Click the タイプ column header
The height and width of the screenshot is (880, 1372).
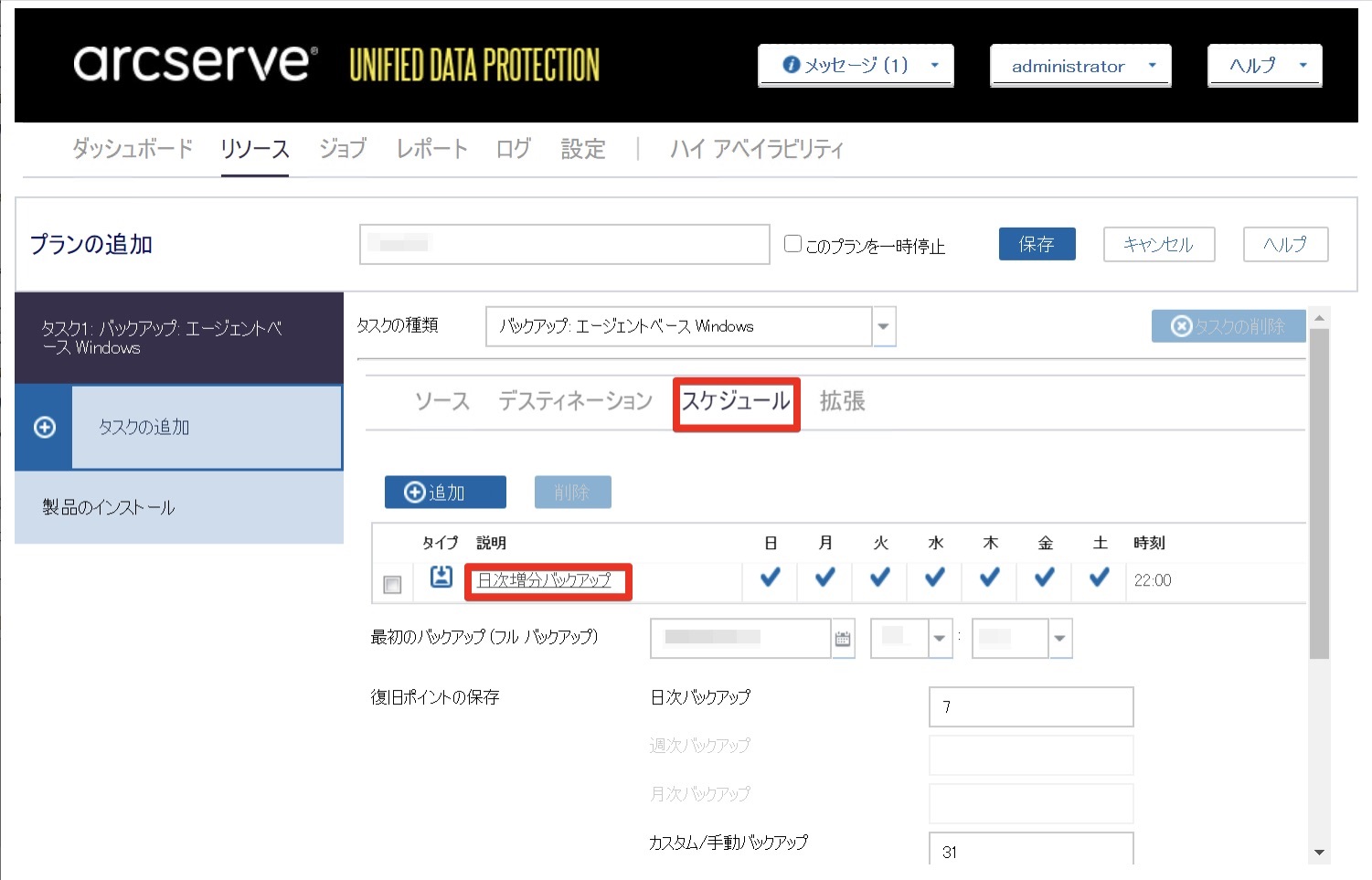440,543
